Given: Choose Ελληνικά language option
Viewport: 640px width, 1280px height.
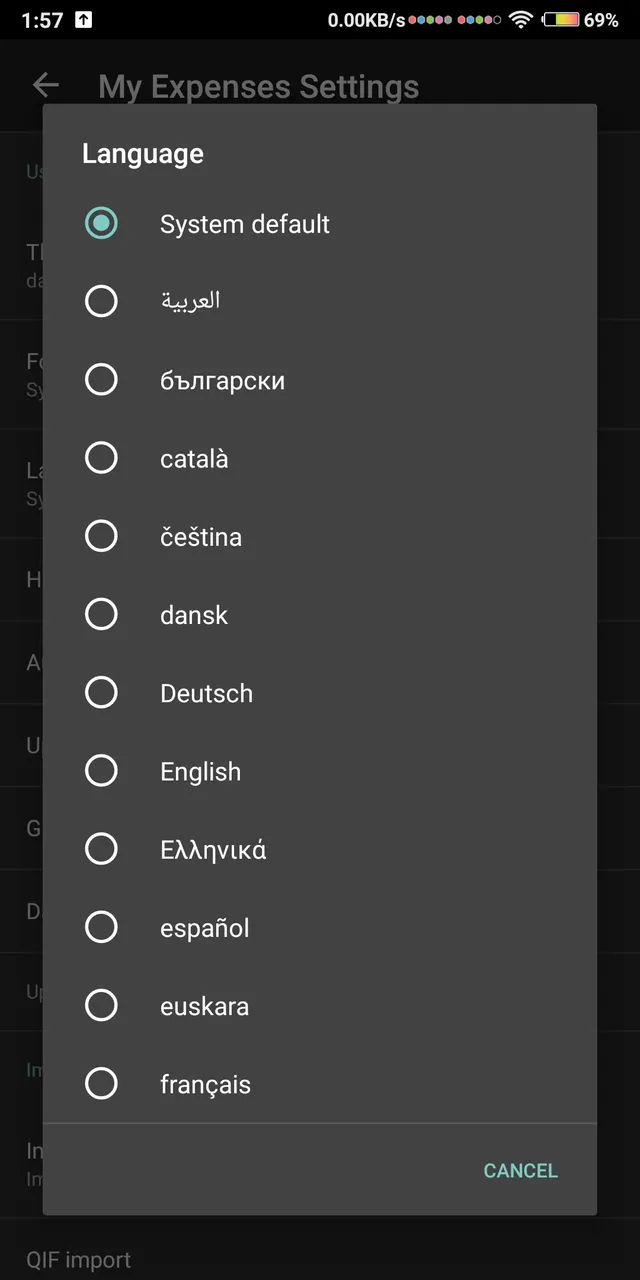Looking at the screenshot, I should pos(320,849).
